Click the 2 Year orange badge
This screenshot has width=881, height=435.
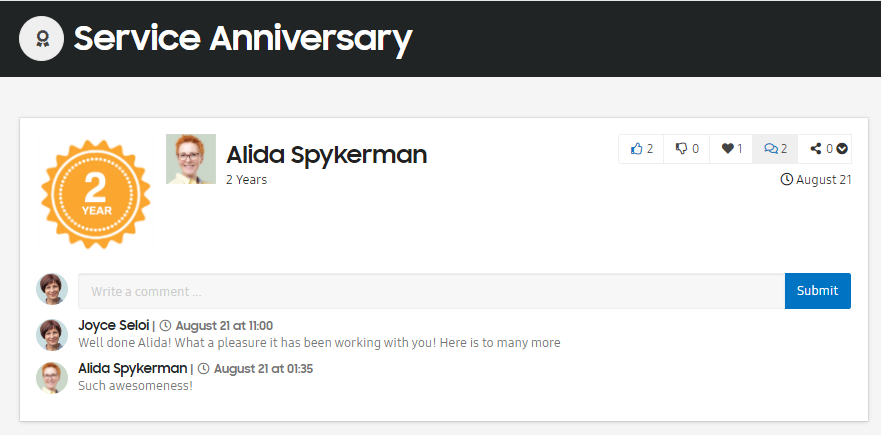(x=96, y=194)
